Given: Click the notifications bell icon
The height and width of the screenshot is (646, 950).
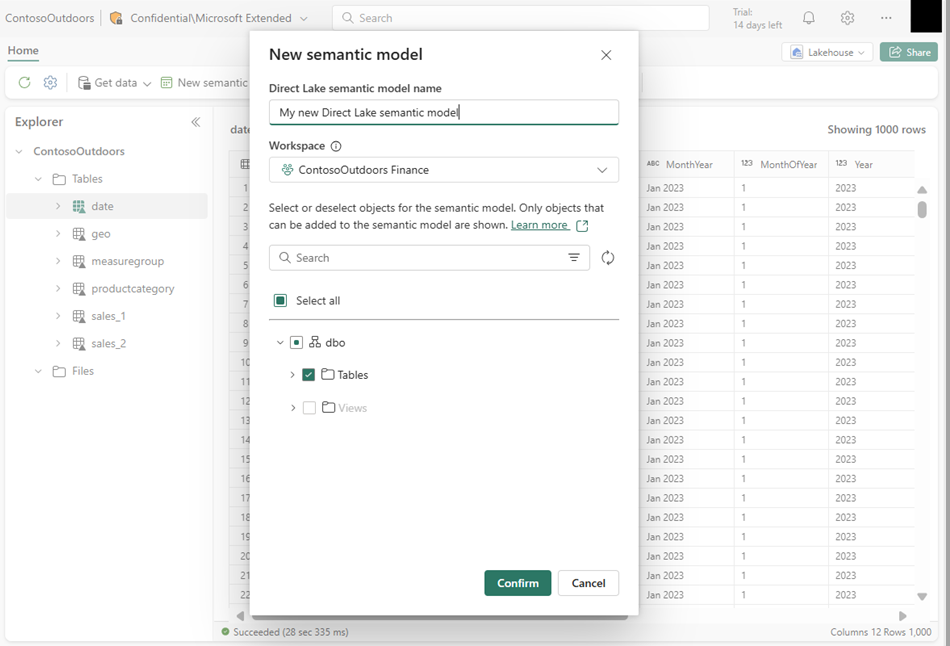Looking at the screenshot, I should point(809,18).
